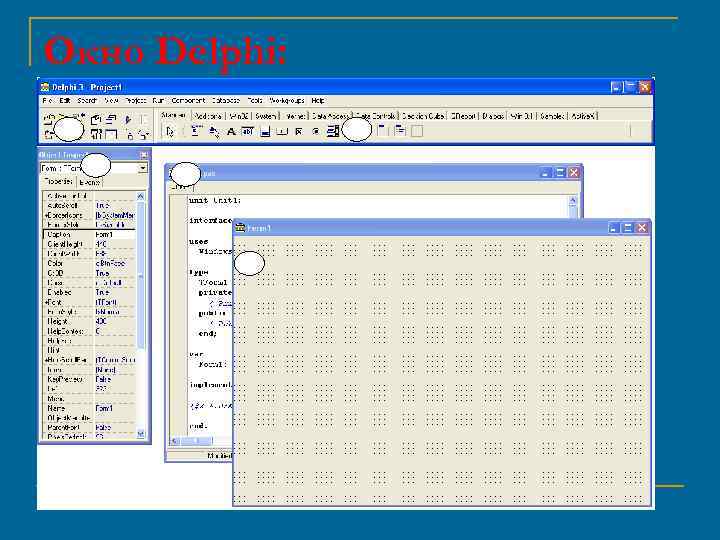Switch to the ActiveX palette tab
This screenshot has width=720, height=540.
pyautogui.click(x=583, y=116)
